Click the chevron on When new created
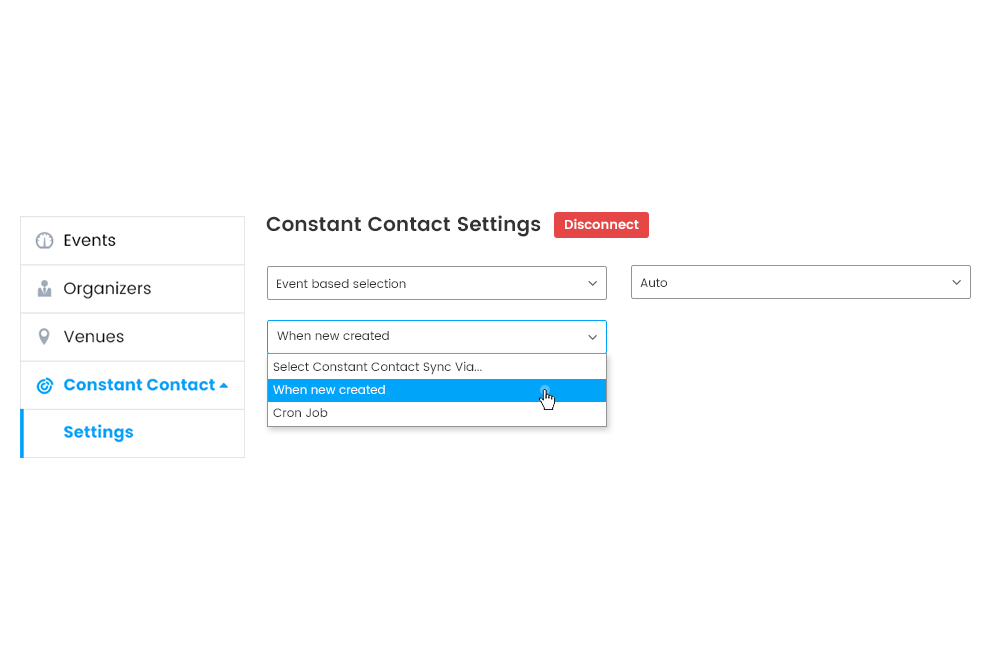Screen dimensions: 1000x667 pos(592,337)
